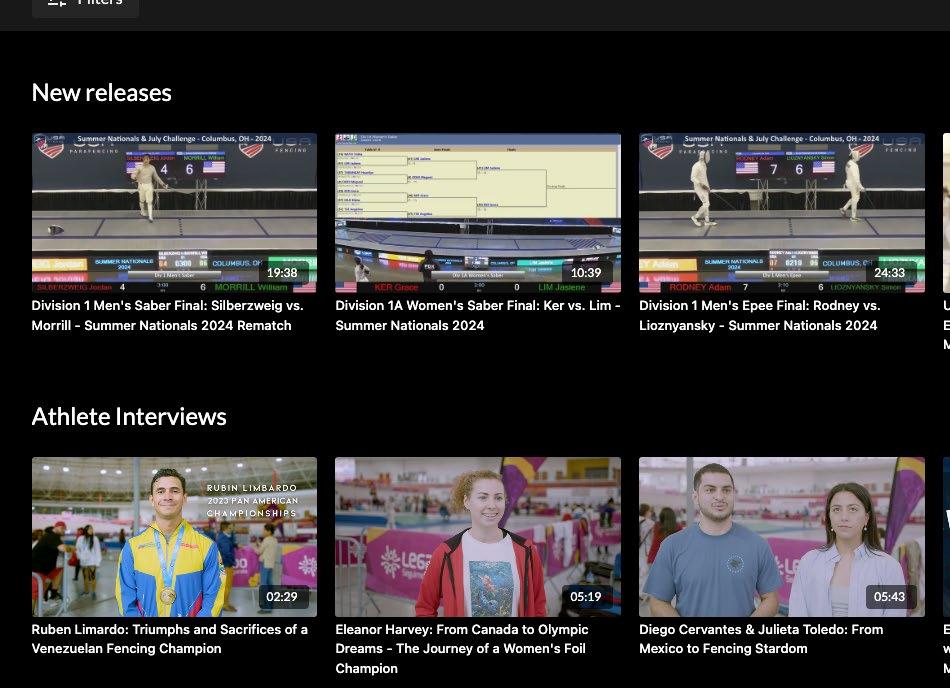Click title 'Division 1 Men's Epee Final: Rodney vs. Lioznyansky'
Screen dimensions: 950x688
(x=760, y=316)
